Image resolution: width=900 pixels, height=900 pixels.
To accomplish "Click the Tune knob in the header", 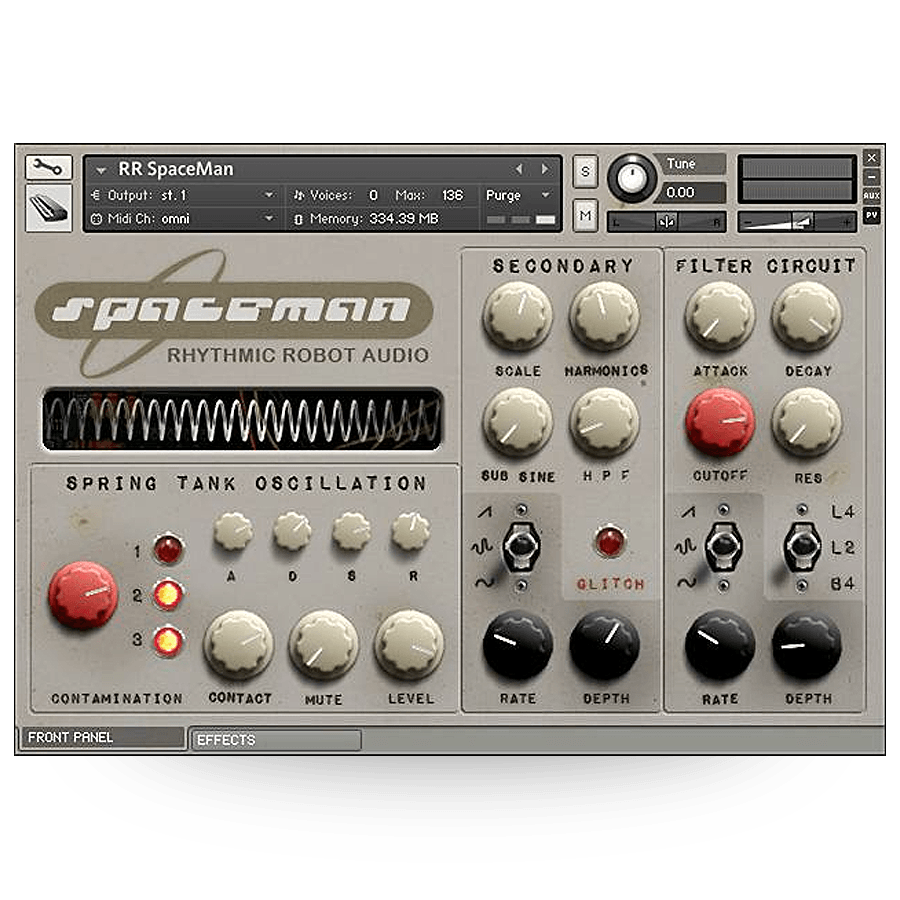I will coord(631,178).
